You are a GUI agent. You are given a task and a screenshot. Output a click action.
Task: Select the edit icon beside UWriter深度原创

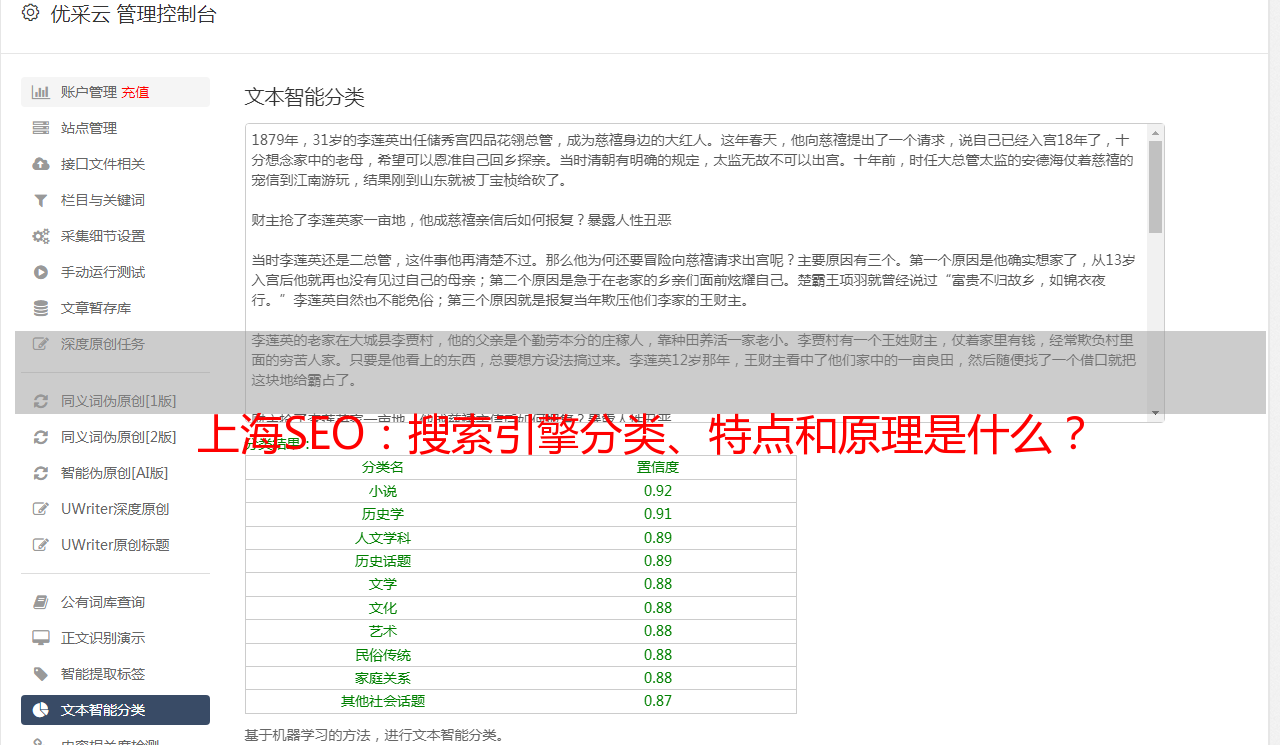point(41,509)
